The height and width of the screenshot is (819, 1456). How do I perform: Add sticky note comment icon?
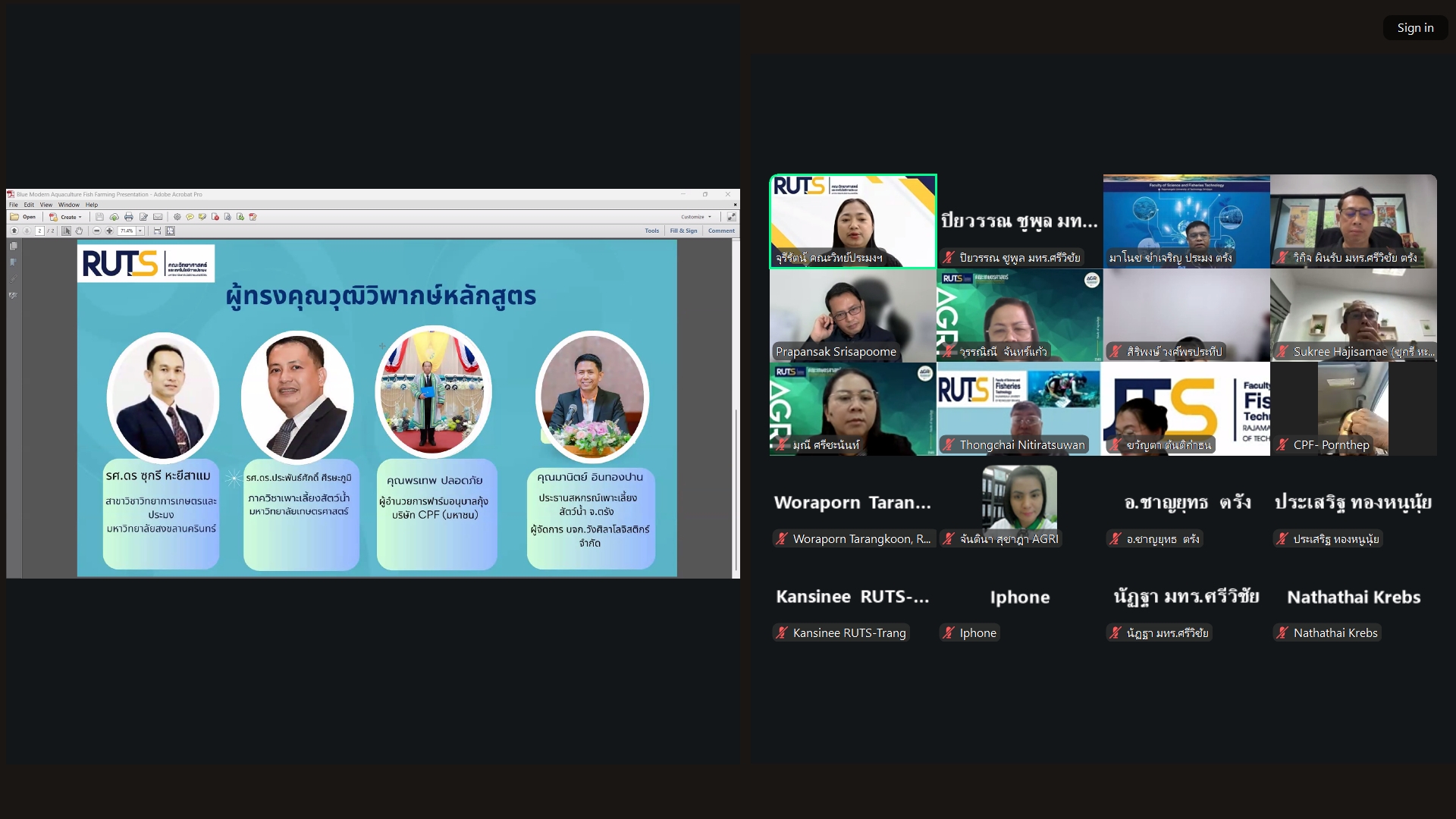click(190, 217)
